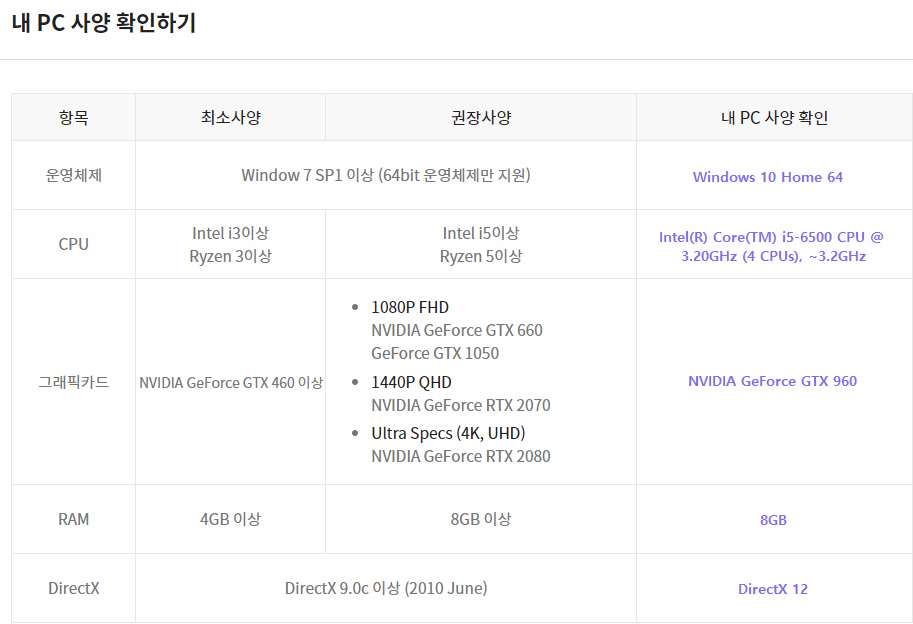Select the NVIDIA GeForce GTX 460 이상 cell

pyautogui.click(x=230, y=382)
